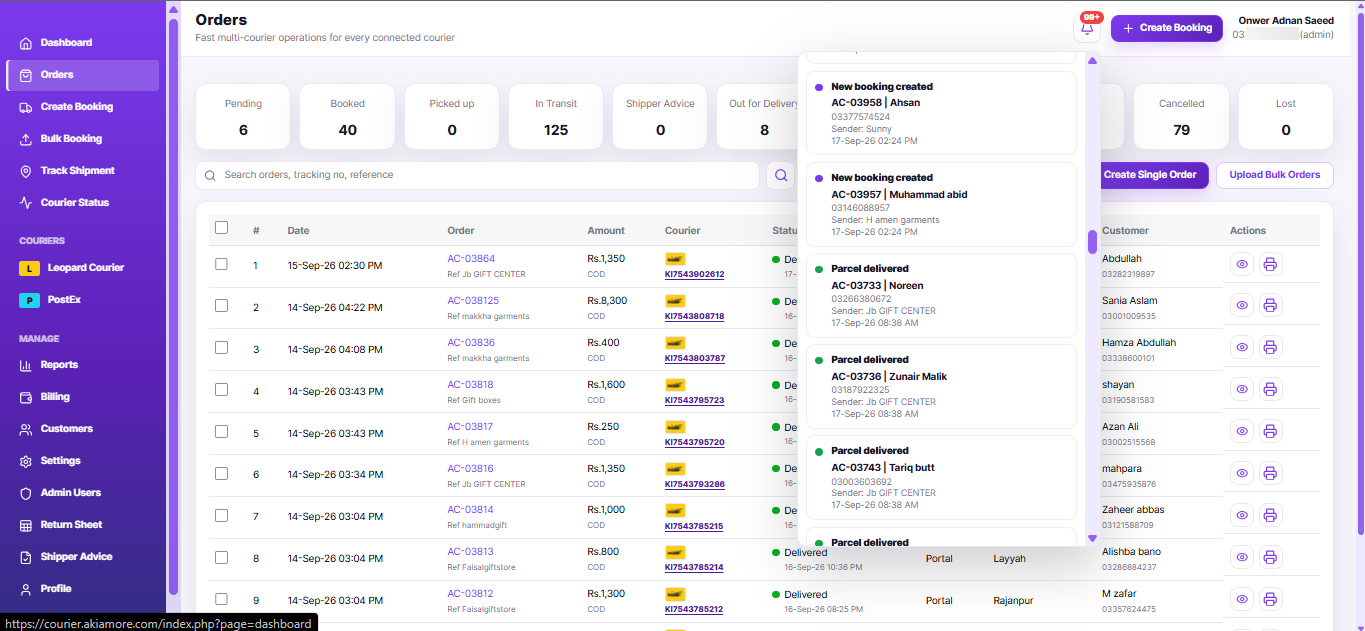Click the Return Sheet table icon
The height and width of the screenshot is (631, 1365).
26,525
